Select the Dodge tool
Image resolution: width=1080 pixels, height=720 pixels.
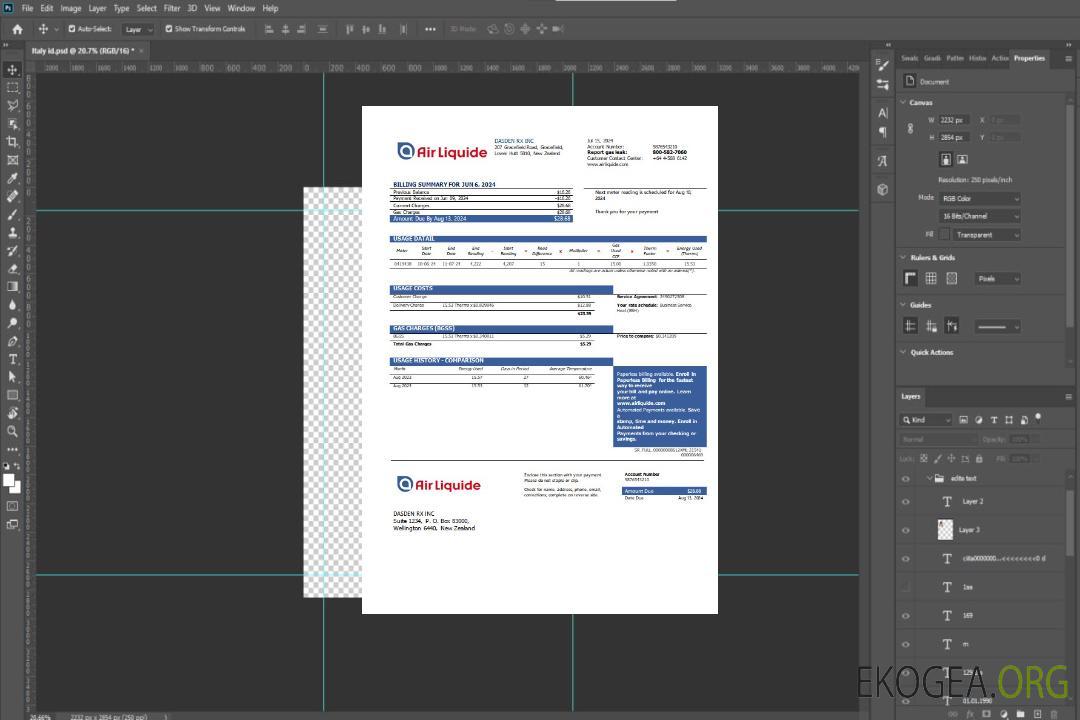(12, 322)
